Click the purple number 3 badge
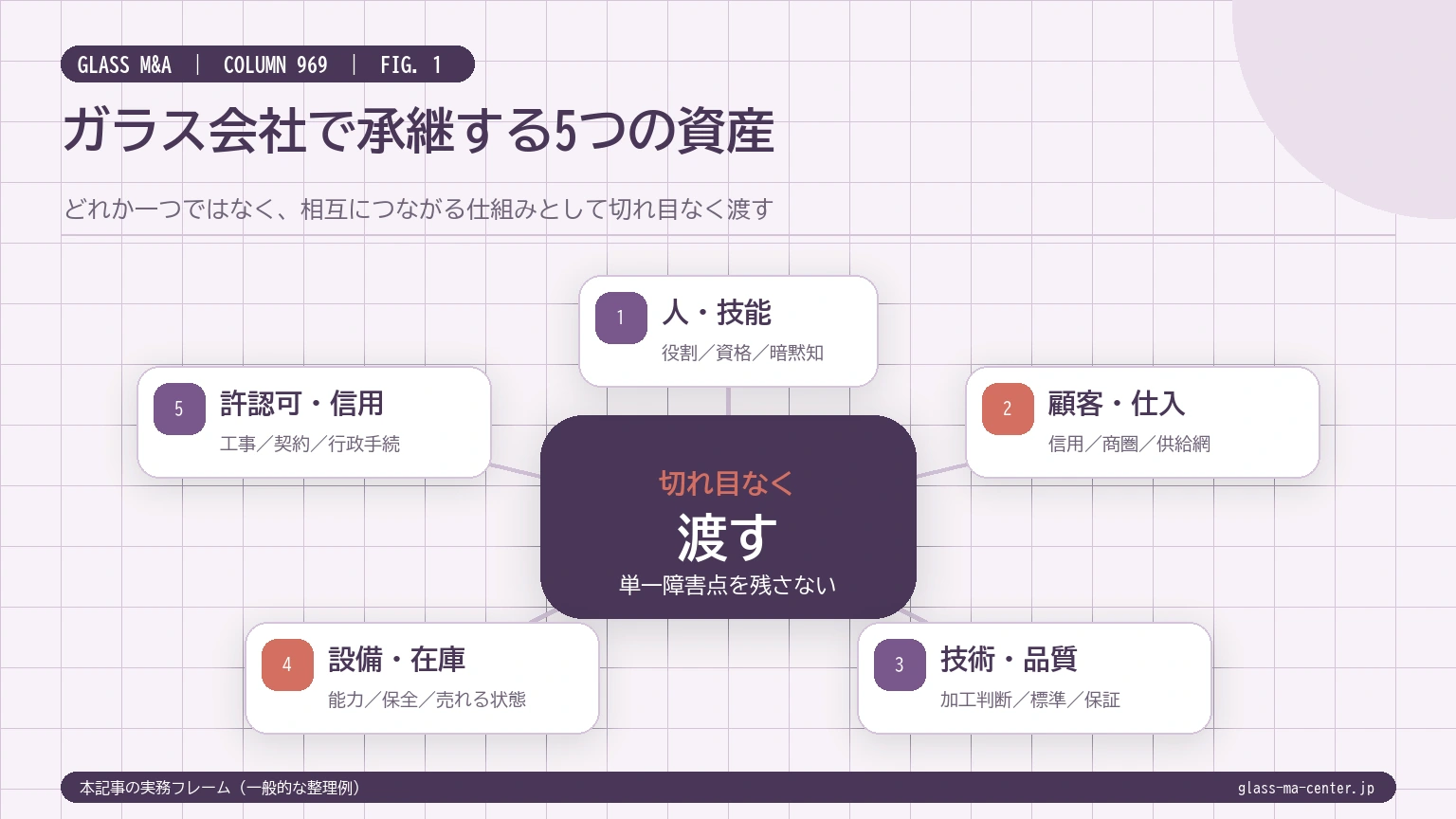The height and width of the screenshot is (819, 1456). point(900,664)
